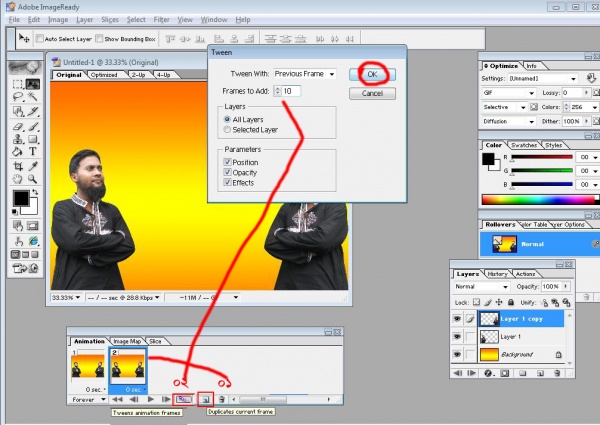Screen dimensions: 600x425
Task: Open the Tween With dropdown
Action: [x=307, y=73]
